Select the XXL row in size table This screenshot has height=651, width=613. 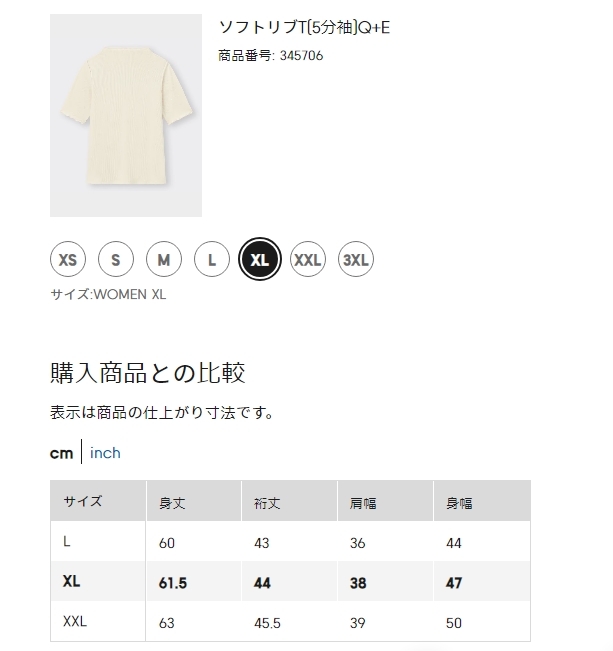(x=290, y=622)
